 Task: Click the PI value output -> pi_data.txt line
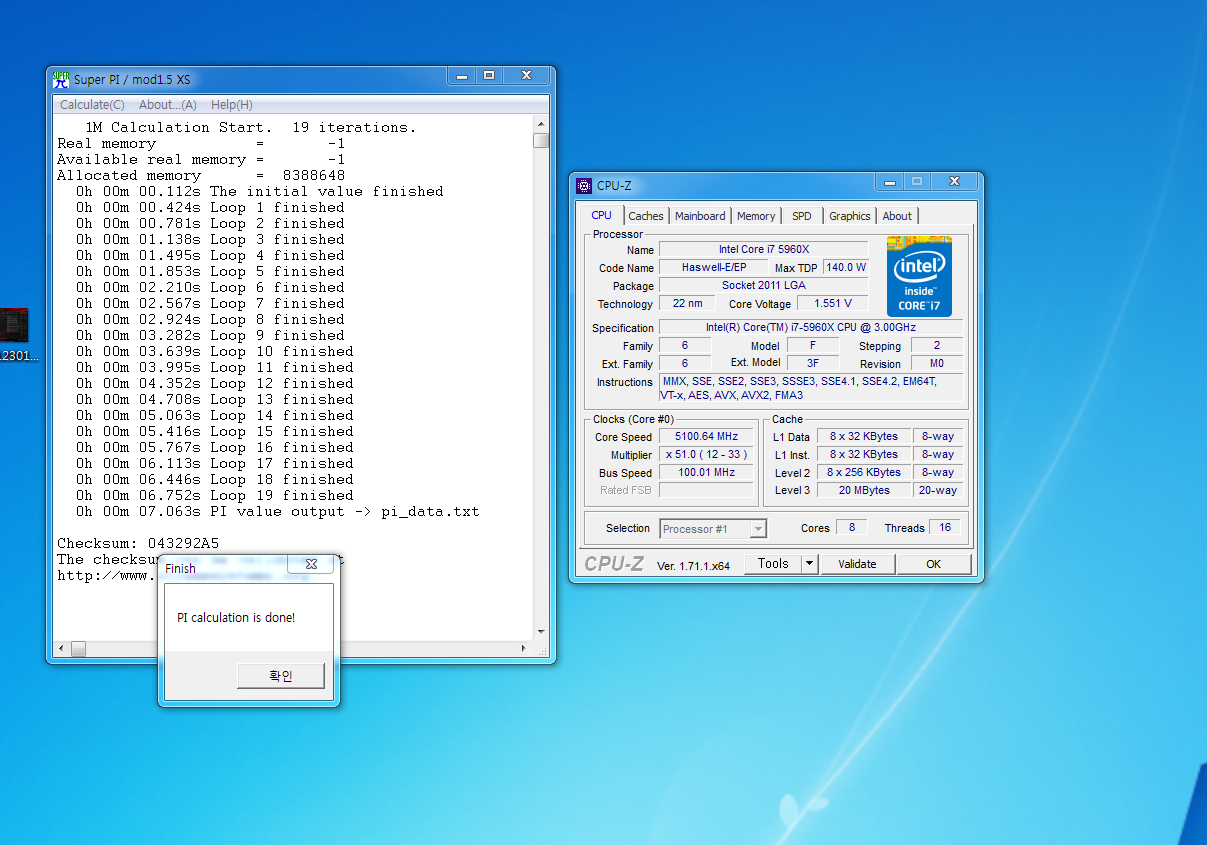coord(278,511)
